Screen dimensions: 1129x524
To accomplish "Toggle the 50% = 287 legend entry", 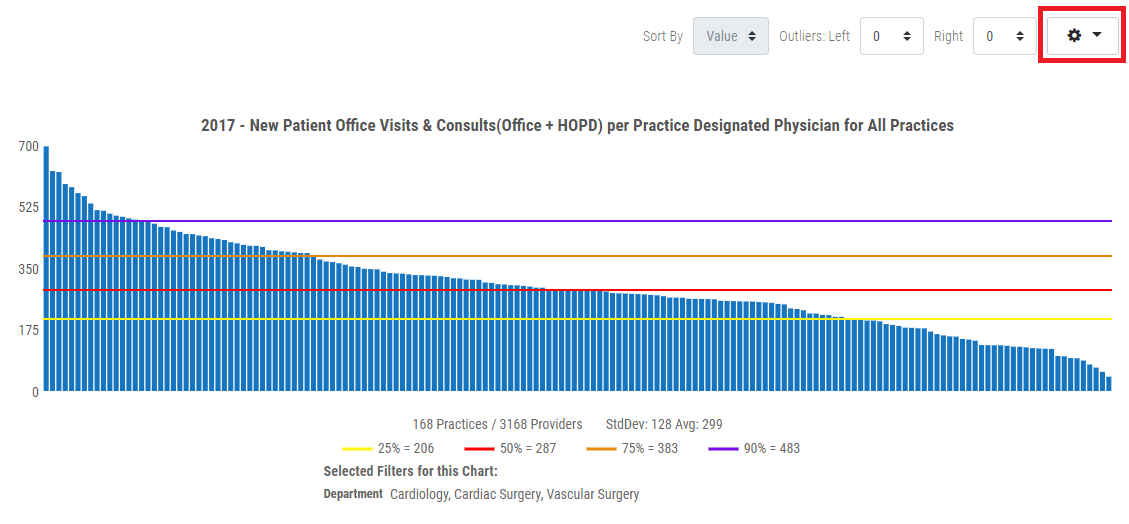I will click(x=510, y=448).
